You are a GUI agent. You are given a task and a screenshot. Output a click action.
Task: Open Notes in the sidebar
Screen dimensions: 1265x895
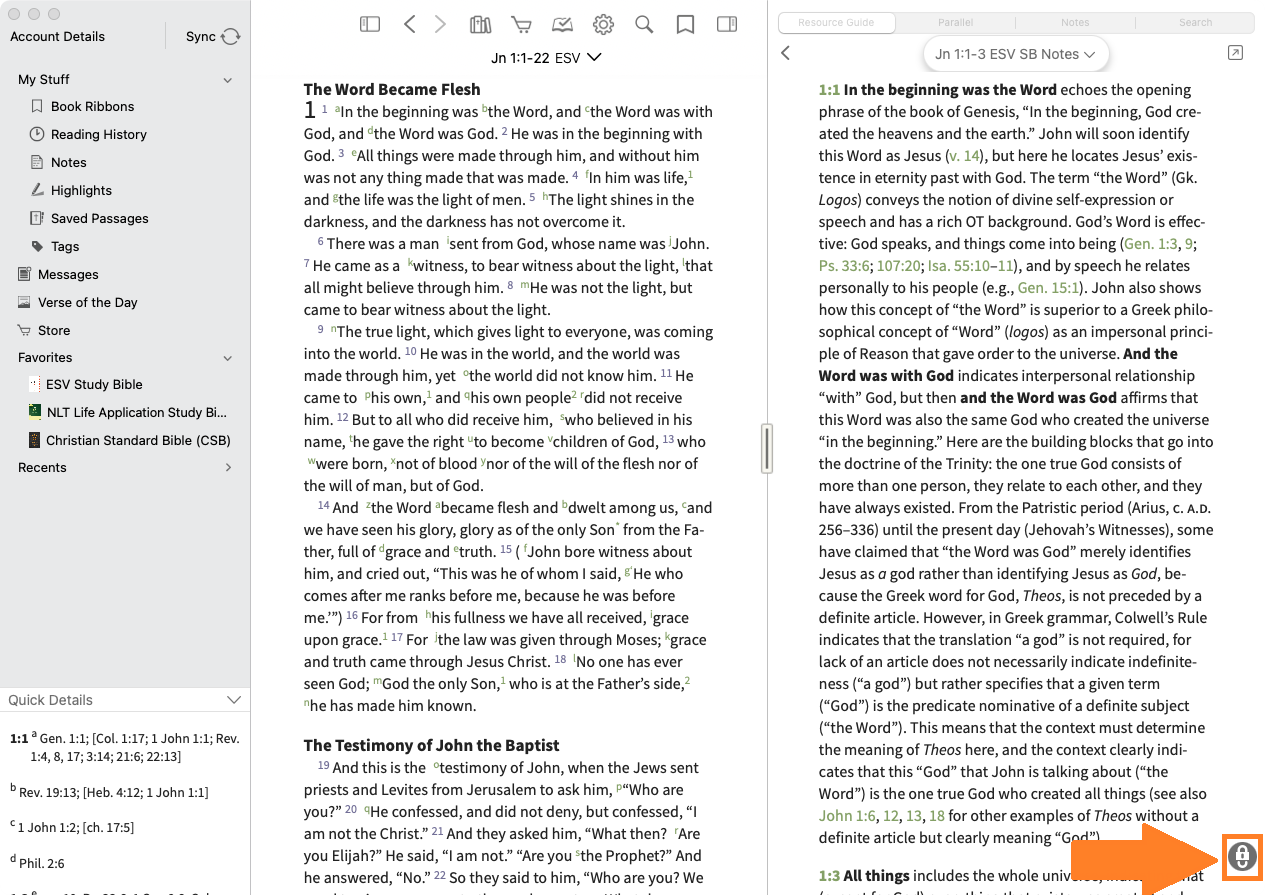68,162
